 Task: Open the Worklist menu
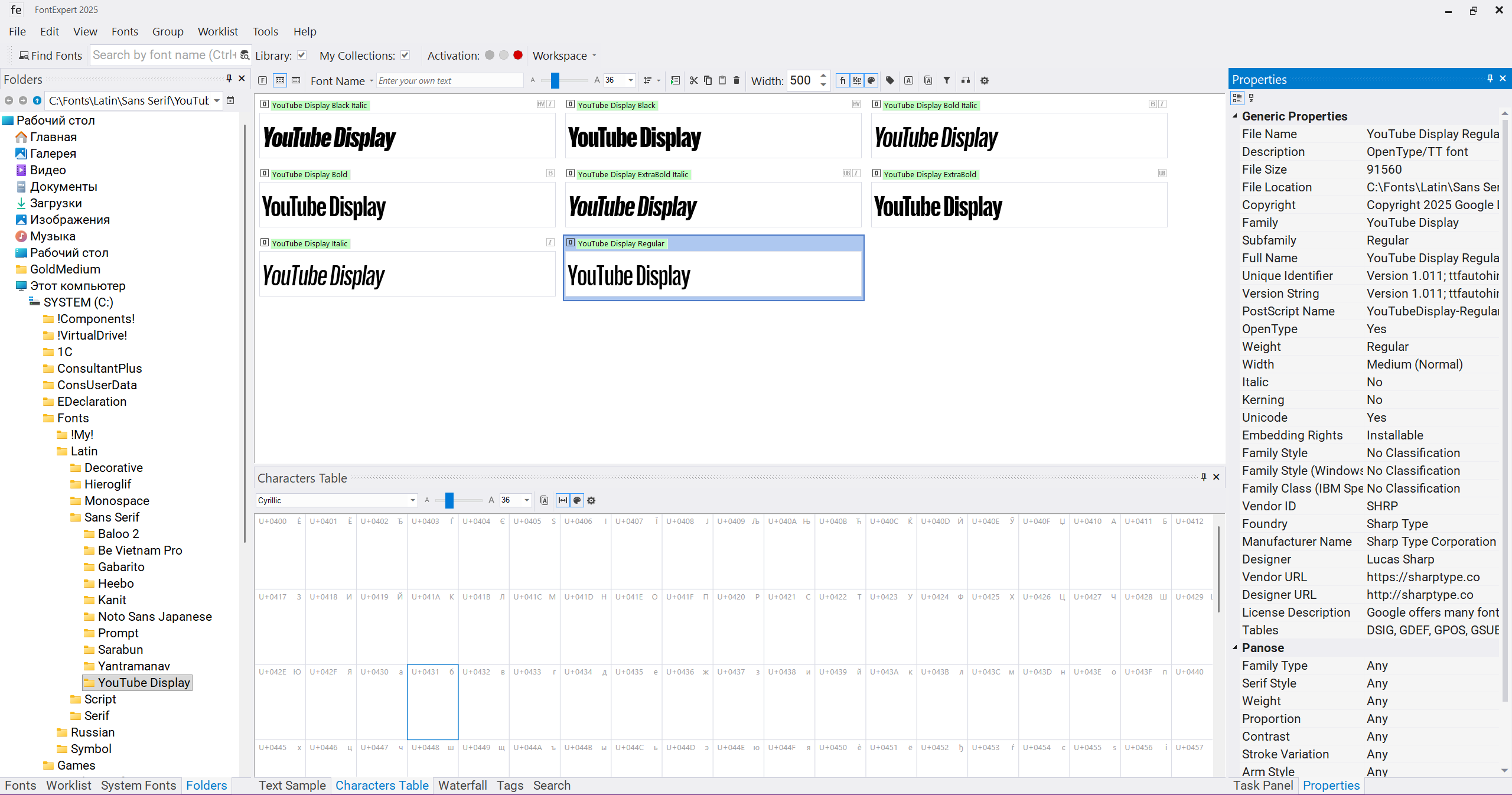(217, 31)
